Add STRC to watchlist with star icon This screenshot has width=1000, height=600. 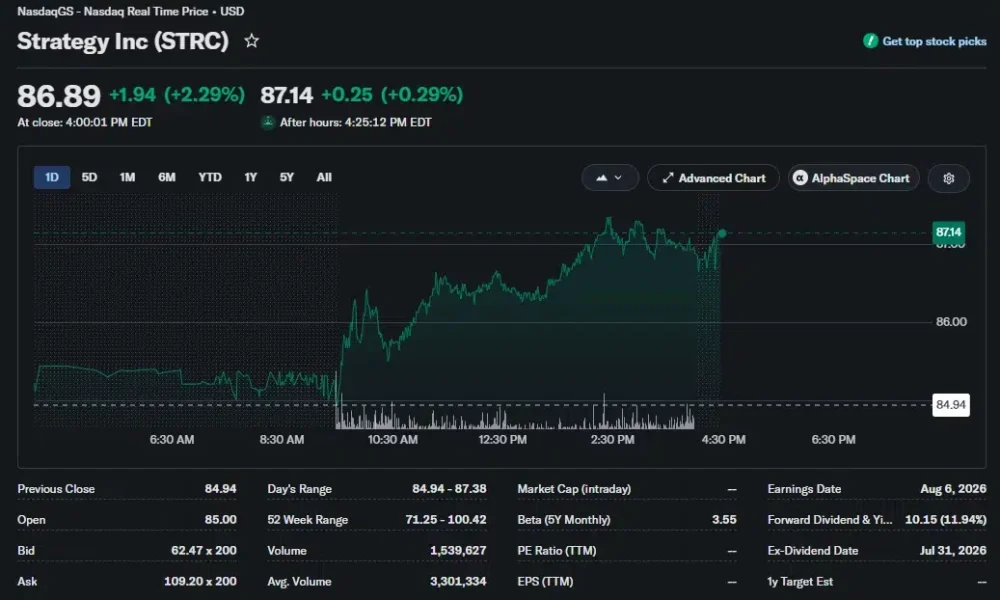(252, 41)
